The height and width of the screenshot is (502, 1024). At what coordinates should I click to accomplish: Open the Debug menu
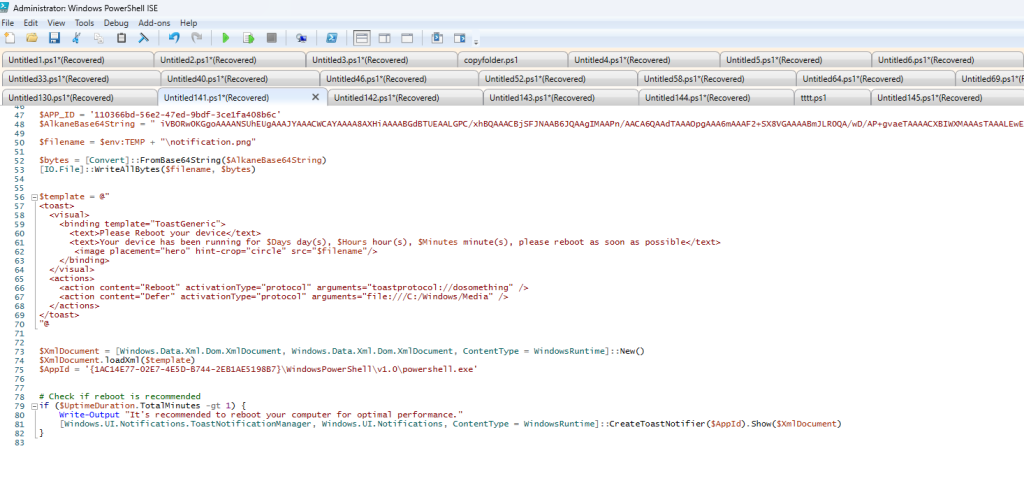116,22
